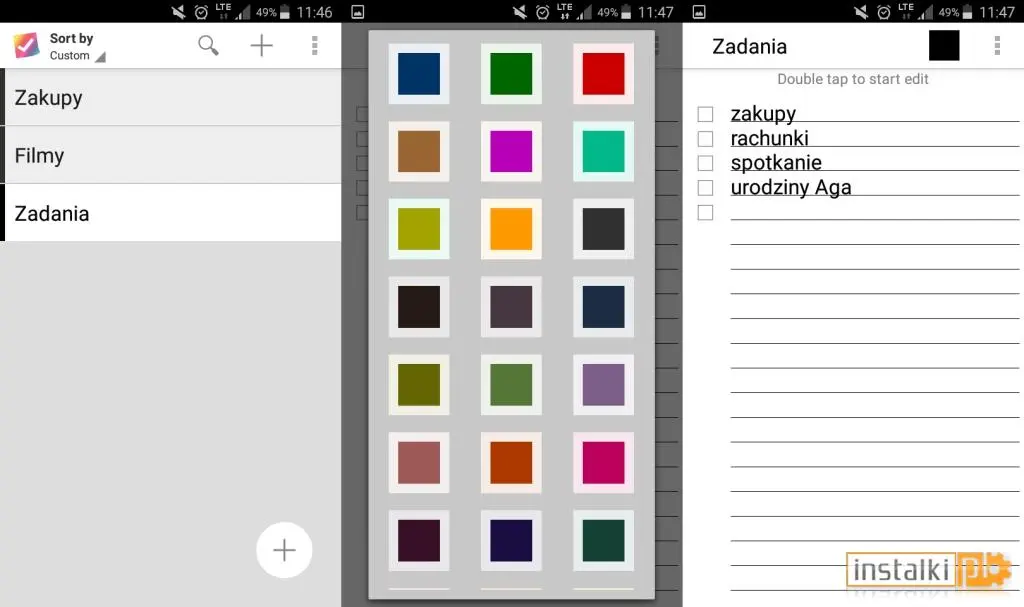This screenshot has height=607, width=1024.
Task: Add a new list with toolbar plus icon
Action: click(261, 45)
